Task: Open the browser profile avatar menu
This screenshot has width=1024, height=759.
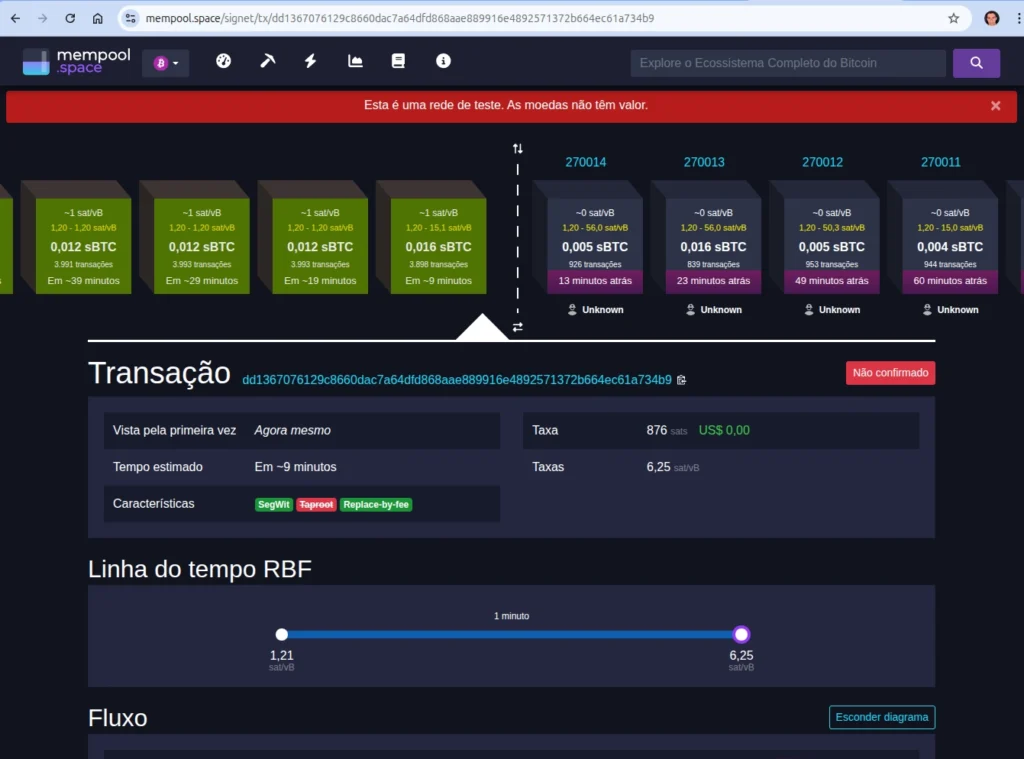Action: click(x=990, y=17)
